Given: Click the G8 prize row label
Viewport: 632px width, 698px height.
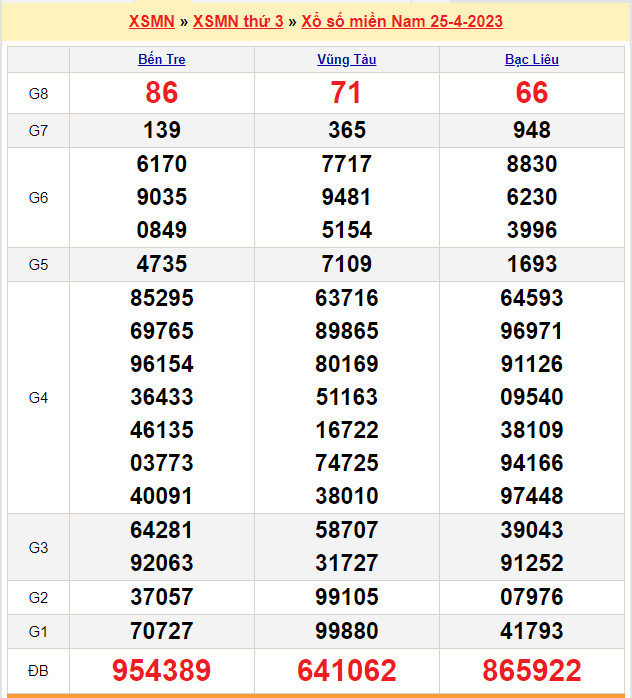Looking at the screenshot, I should coord(38,93).
